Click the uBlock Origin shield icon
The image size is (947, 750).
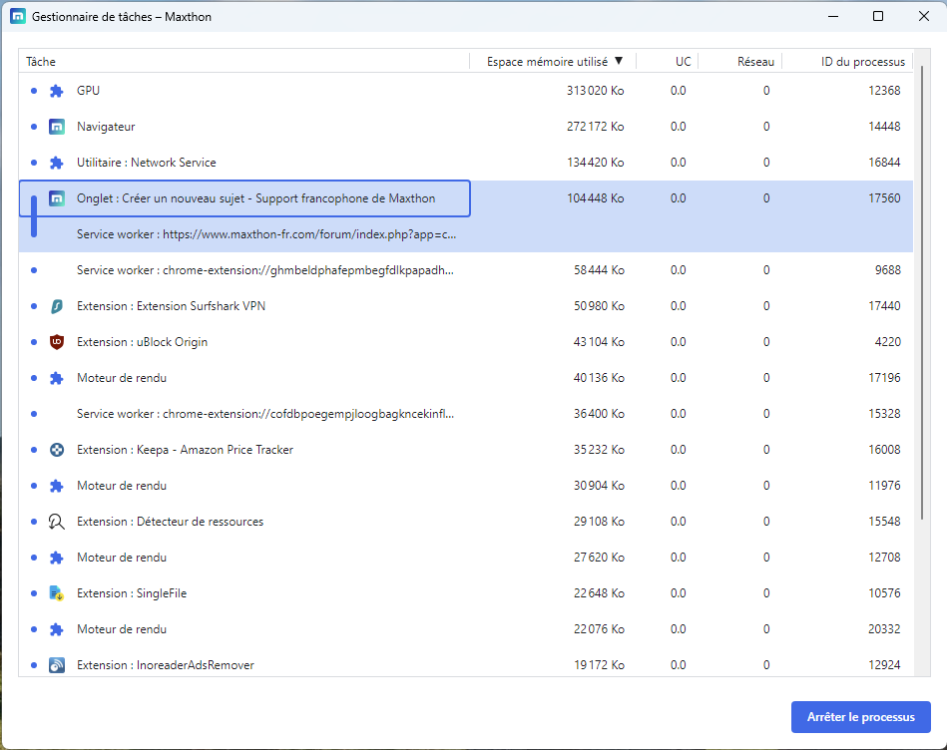tap(57, 342)
